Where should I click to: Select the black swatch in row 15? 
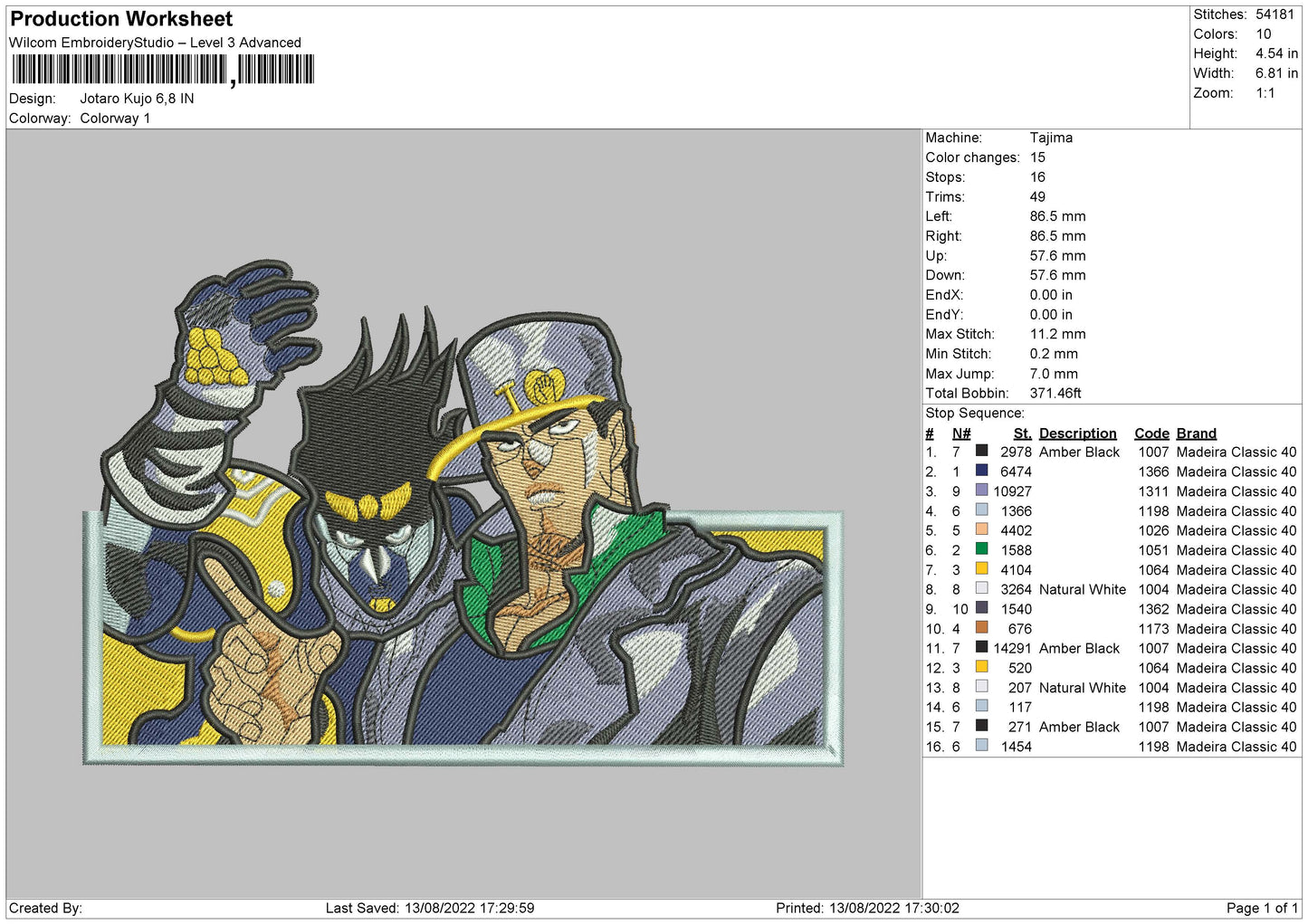coord(981,726)
